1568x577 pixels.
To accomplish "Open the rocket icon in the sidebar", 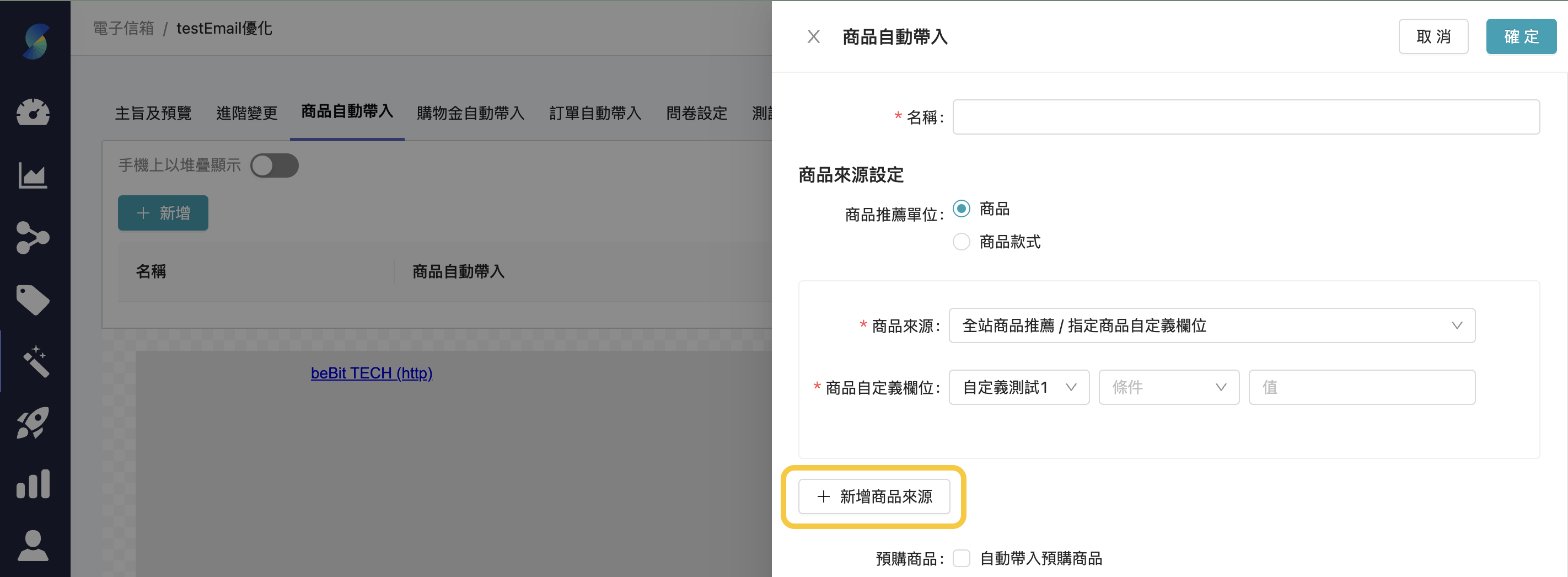I will 35,422.
